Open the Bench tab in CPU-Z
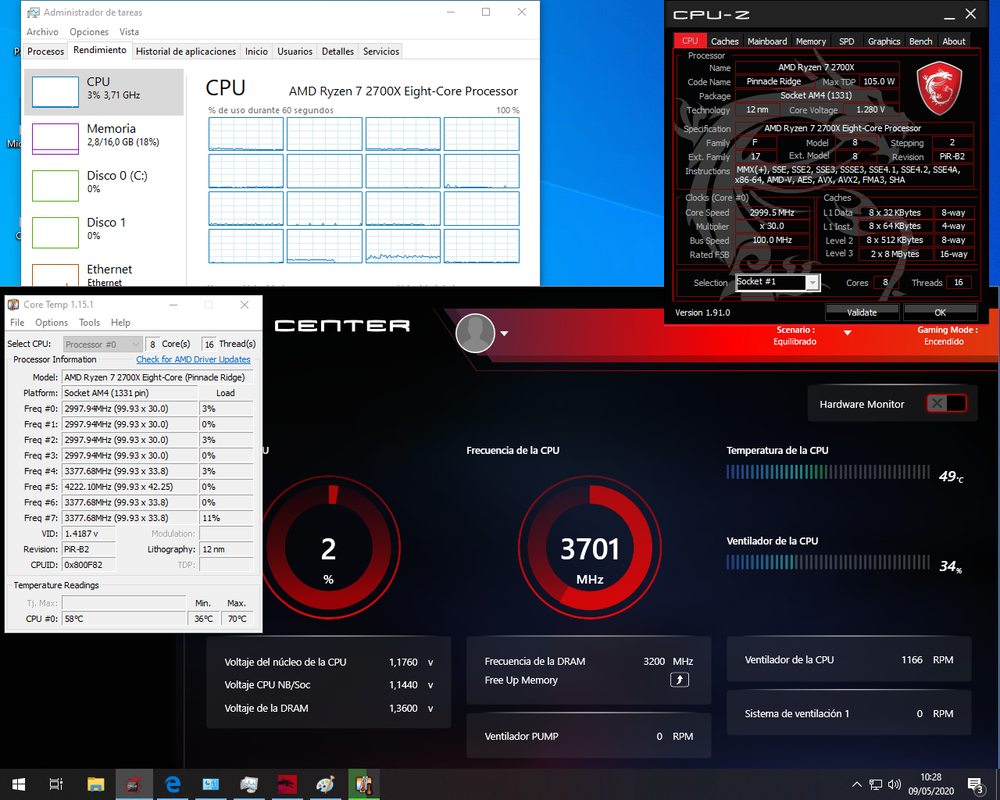This screenshot has height=800, width=1000. [x=920, y=41]
